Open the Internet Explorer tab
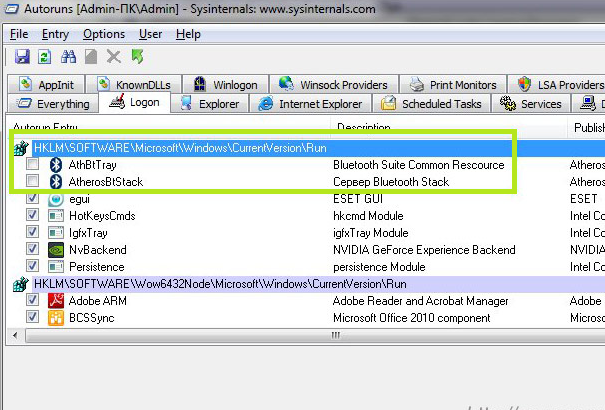Screen dimensions: 605x410 coord(311,104)
